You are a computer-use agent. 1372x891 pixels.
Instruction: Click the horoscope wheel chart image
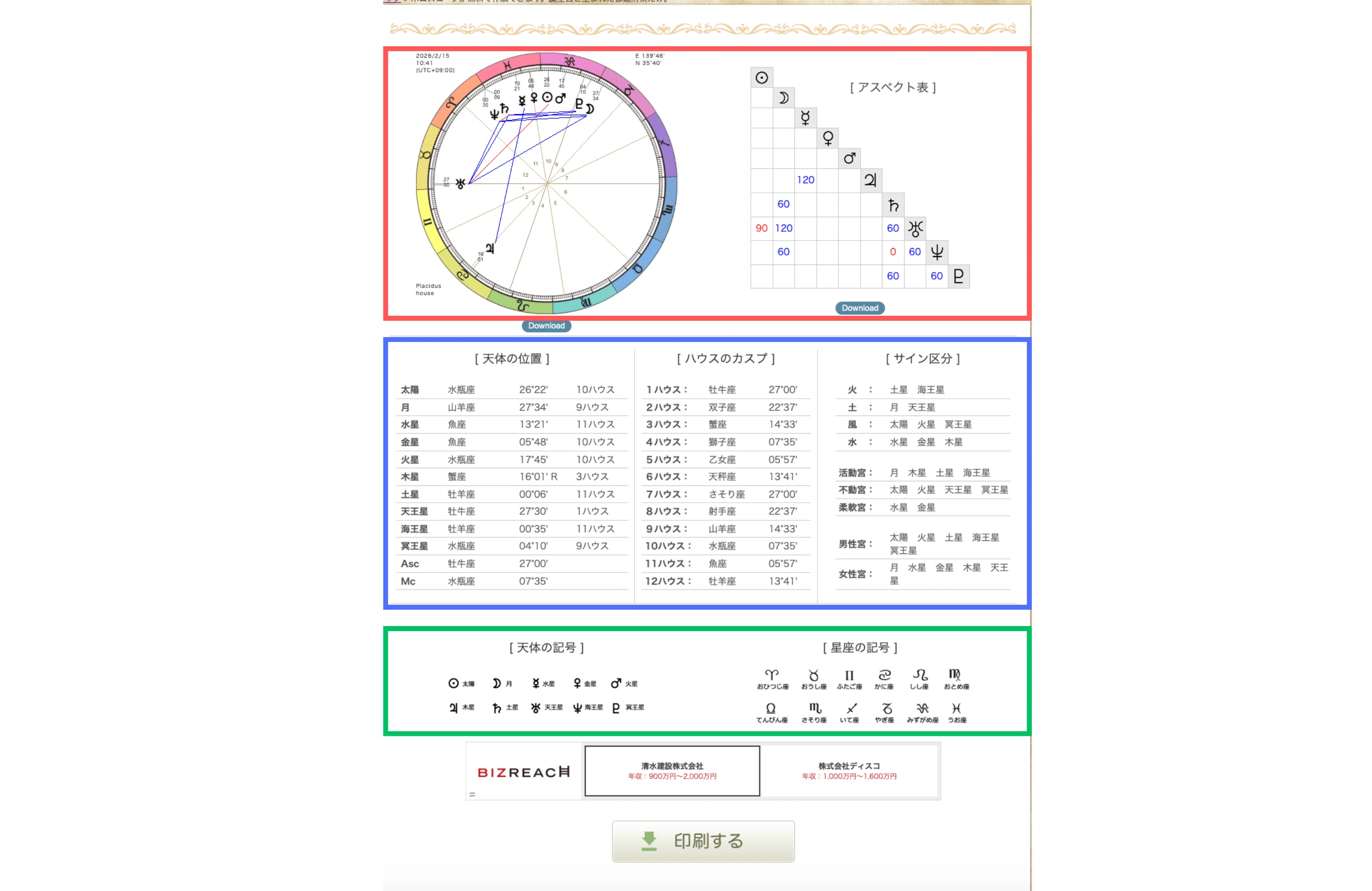[547, 183]
